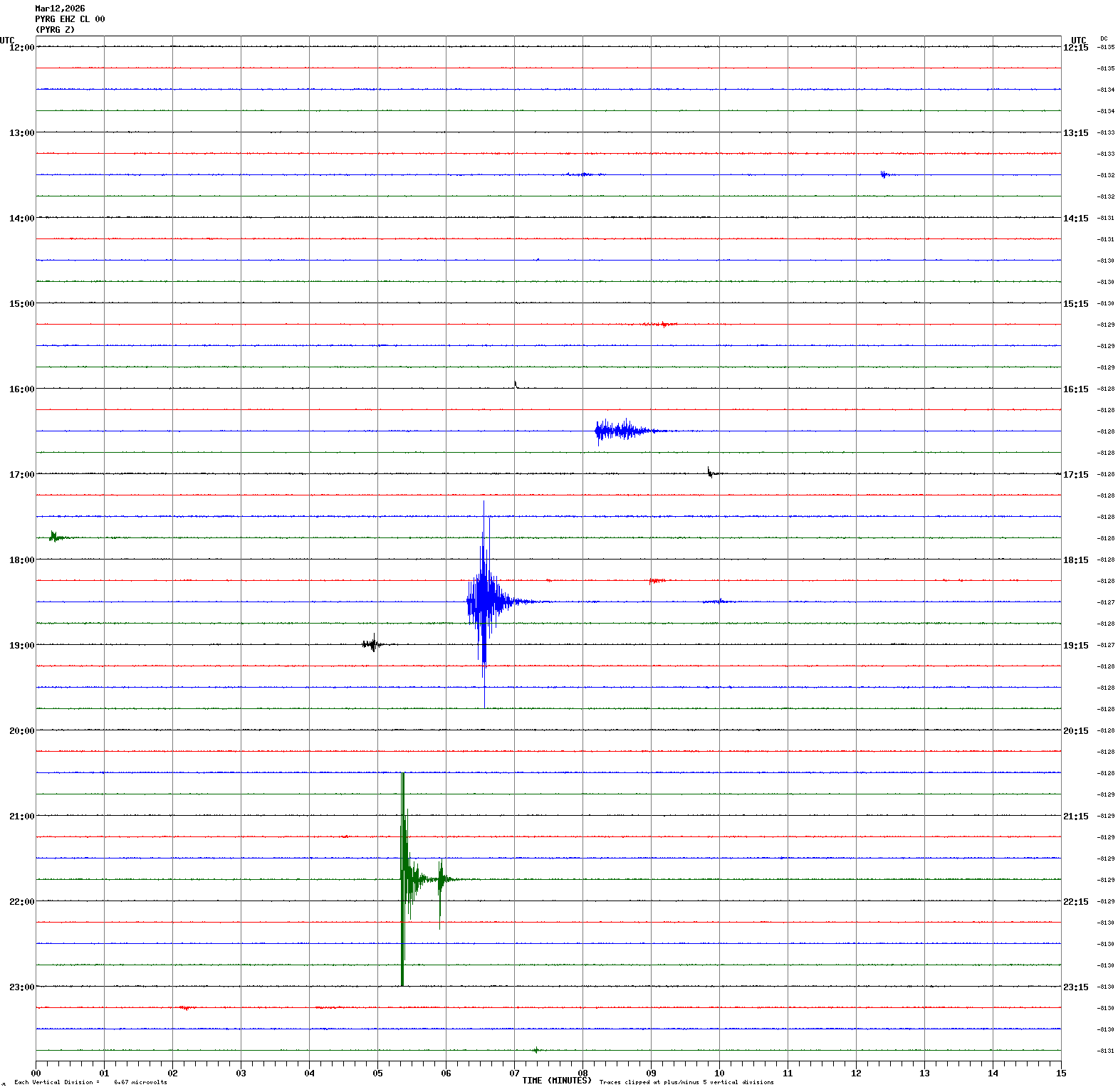The width and height of the screenshot is (1118, 1092).
Task: Click the large blue seismic event burst
Action: pos(484,602)
